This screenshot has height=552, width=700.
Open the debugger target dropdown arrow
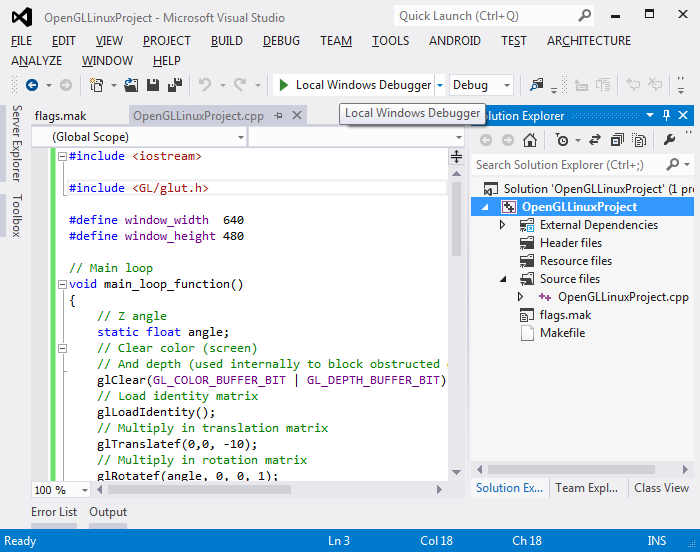[440, 85]
